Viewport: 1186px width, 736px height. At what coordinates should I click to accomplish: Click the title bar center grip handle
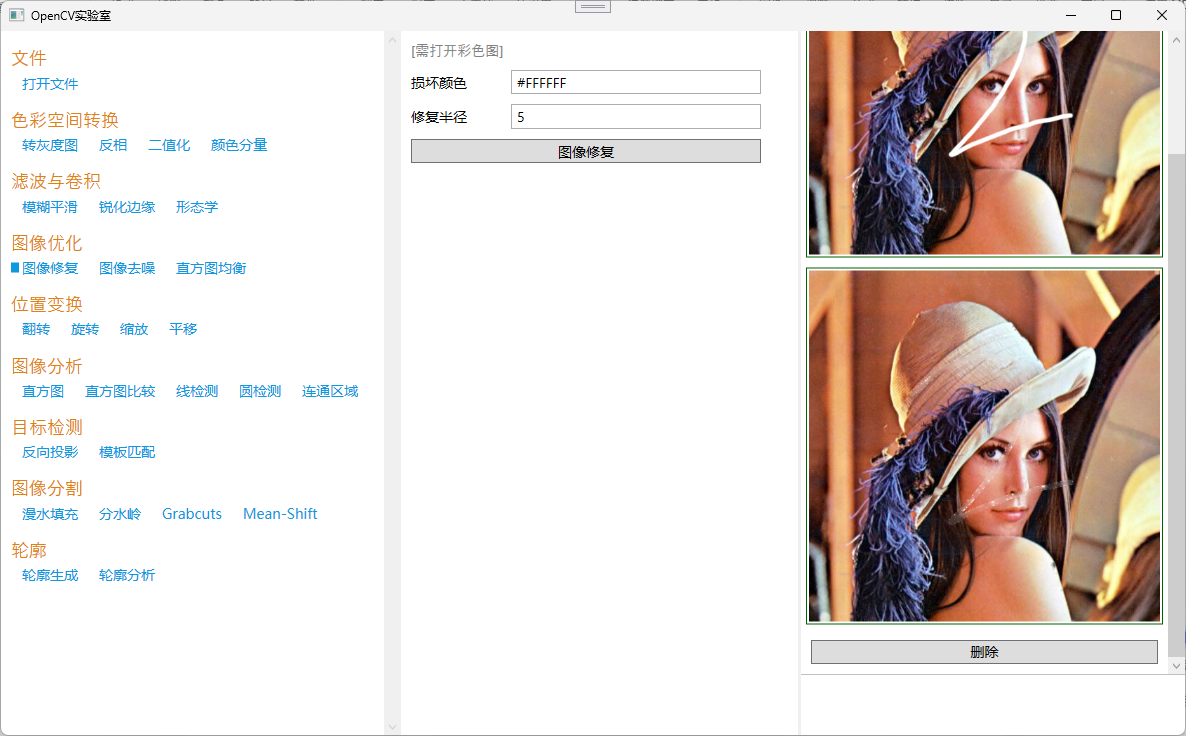click(593, 7)
